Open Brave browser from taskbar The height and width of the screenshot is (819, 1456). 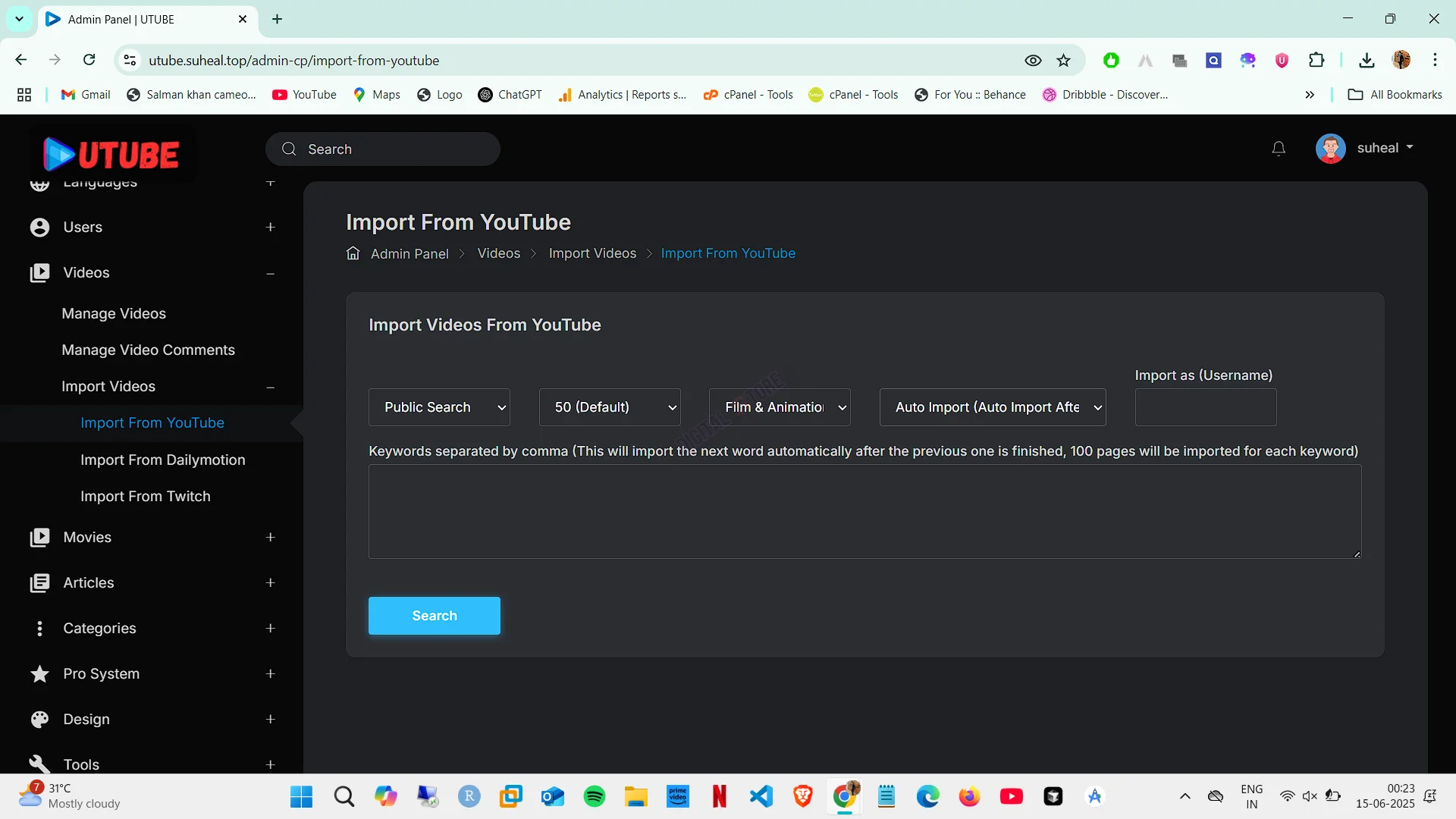pyautogui.click(x=803, y=796)
